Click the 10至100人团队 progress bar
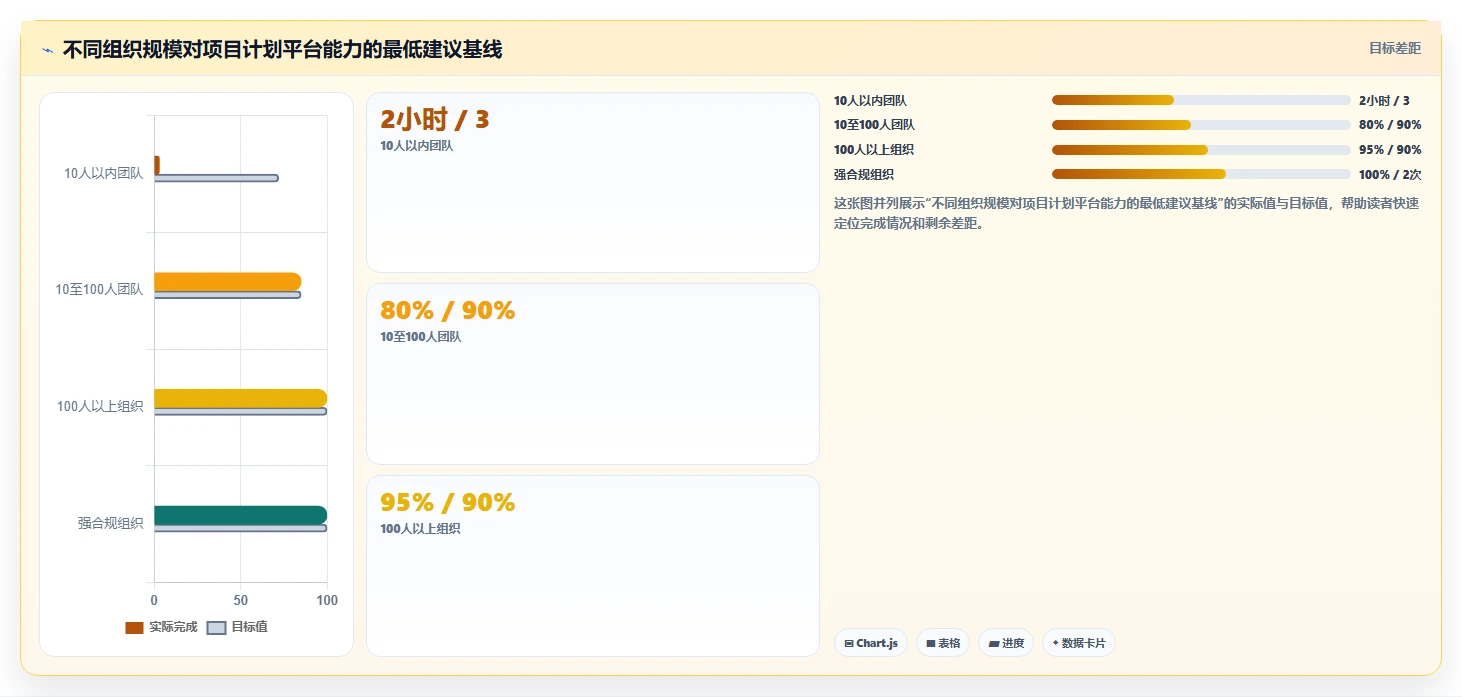 [1201, 125]
